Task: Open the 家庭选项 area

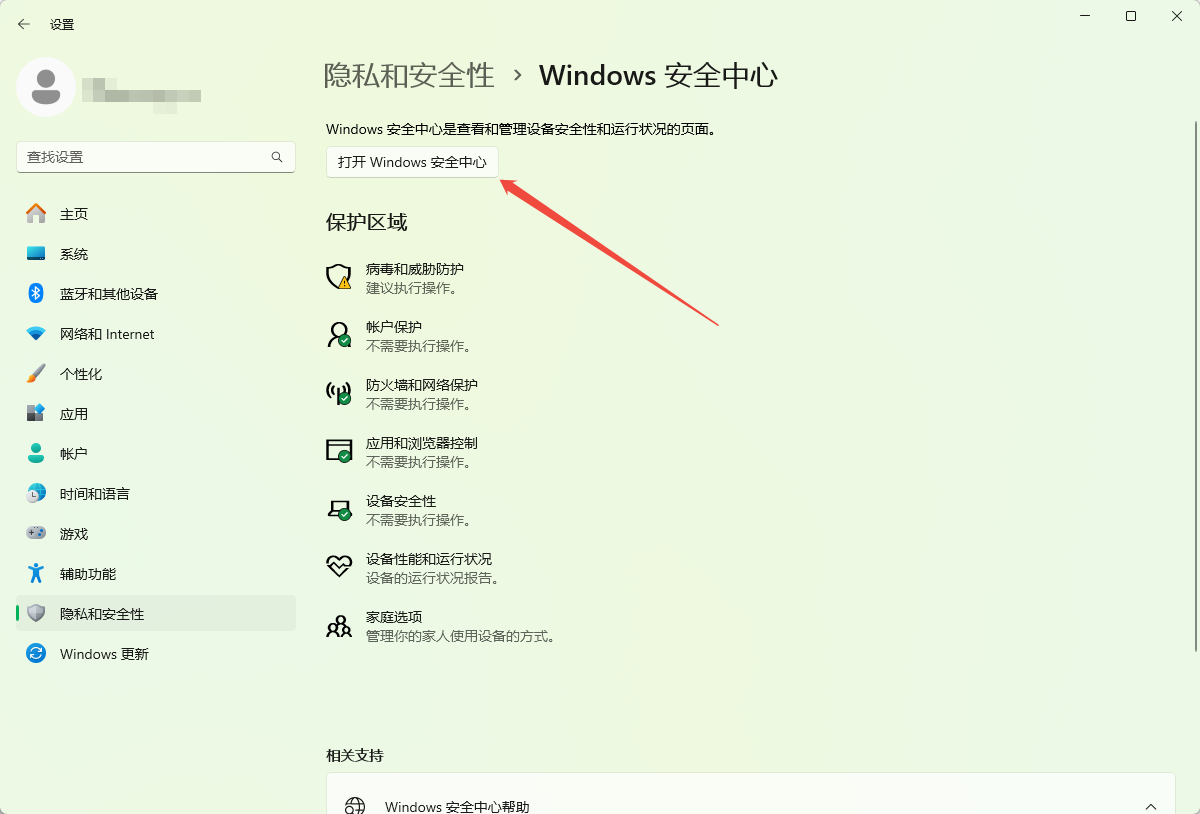Action: click(x=441, y=626)
